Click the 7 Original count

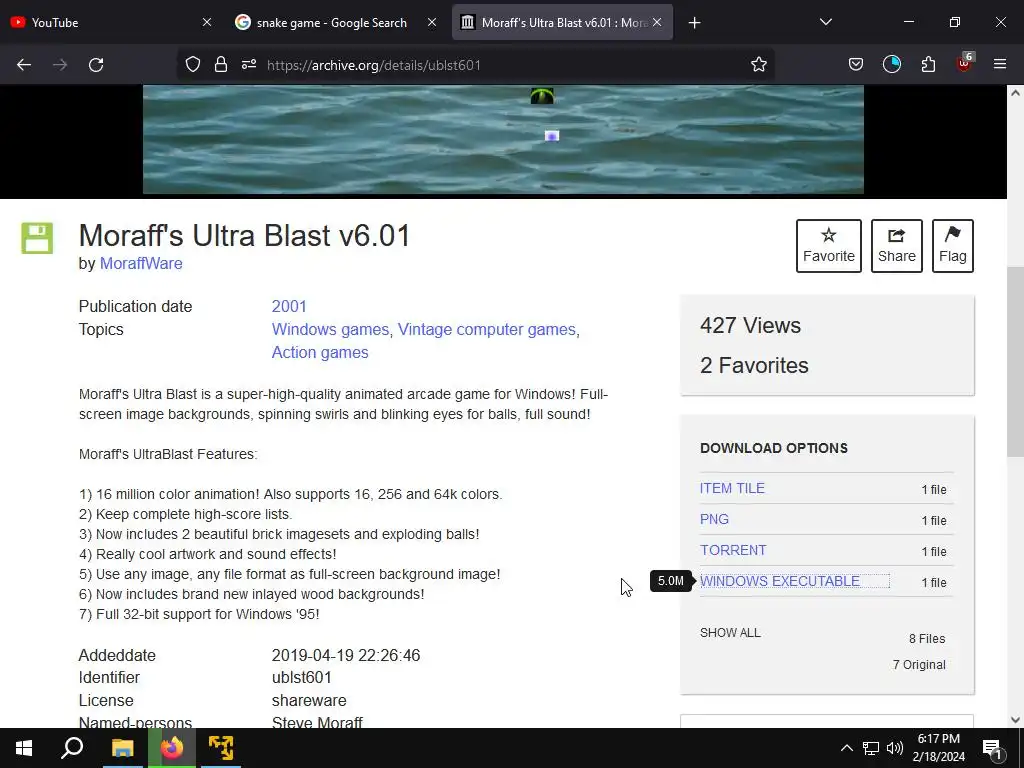tap(920, 665)
